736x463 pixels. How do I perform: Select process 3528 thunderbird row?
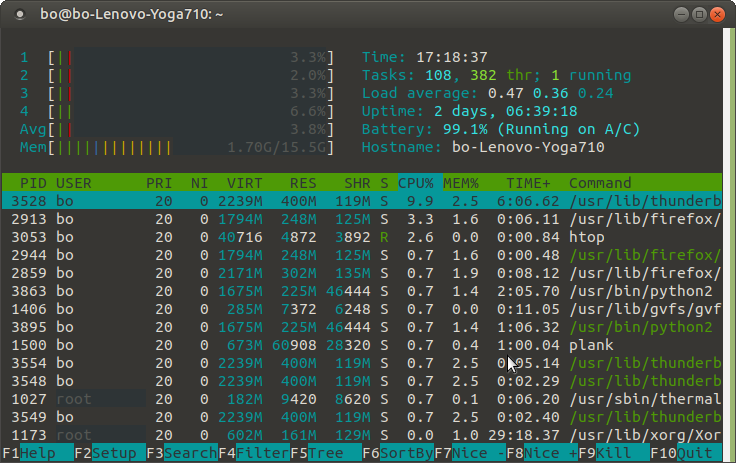tap(362, 201)
